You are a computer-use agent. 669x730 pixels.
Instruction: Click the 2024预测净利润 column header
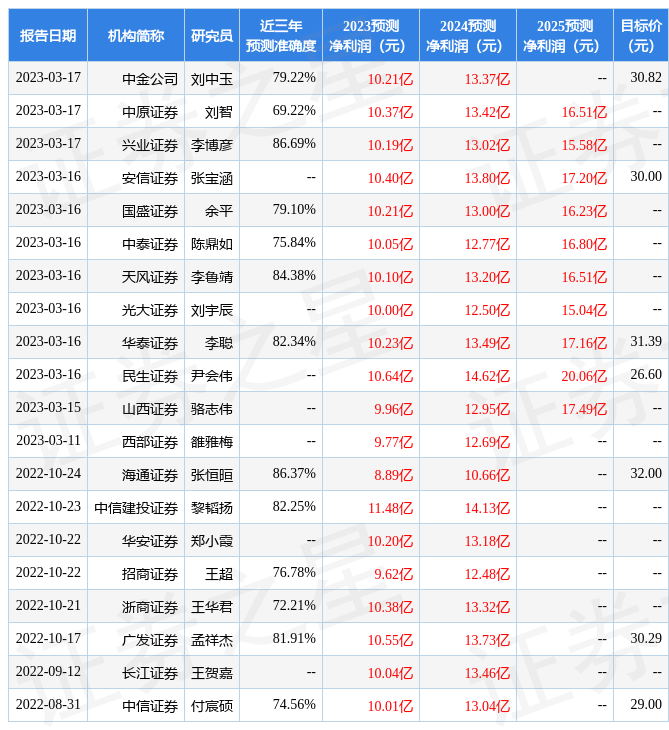pos(468,35)
